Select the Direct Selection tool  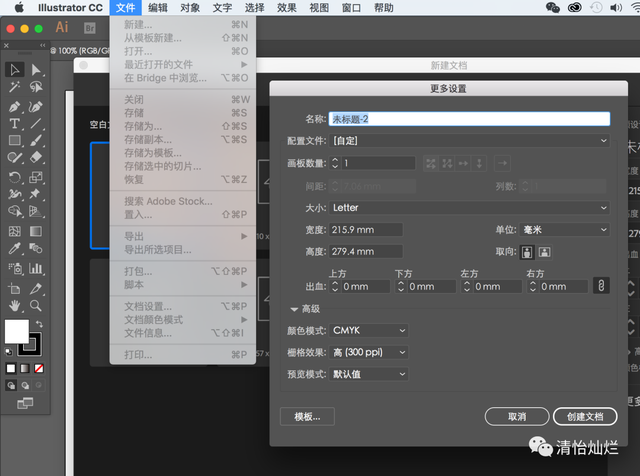[36, 69]
